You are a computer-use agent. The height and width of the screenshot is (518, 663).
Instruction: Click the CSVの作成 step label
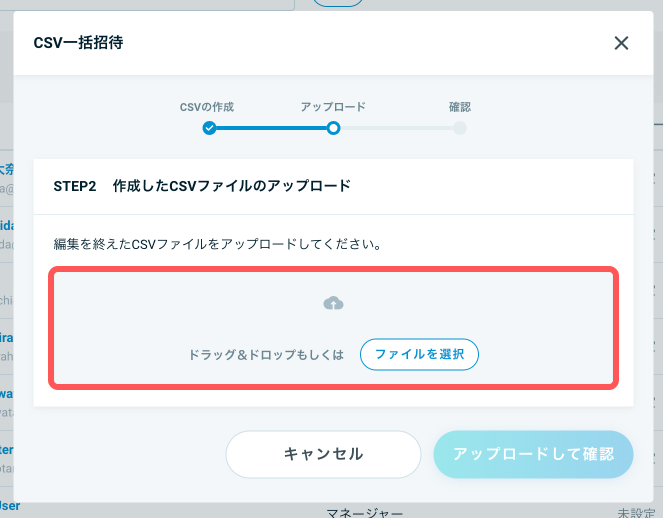click(x=207, y=107)
